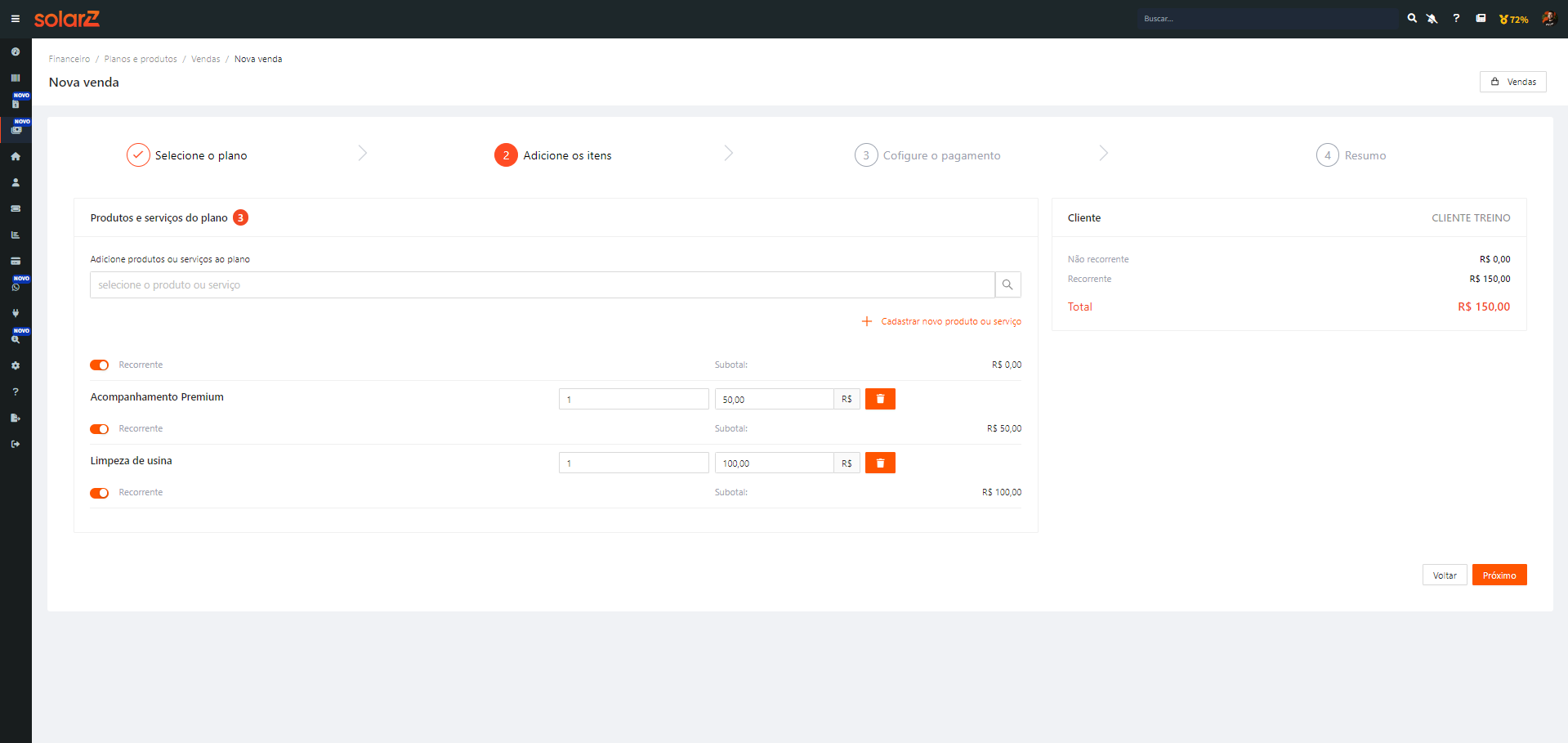Click the Limpeza de usina price field
The image size is (1568, 743).
coord(773,463)
